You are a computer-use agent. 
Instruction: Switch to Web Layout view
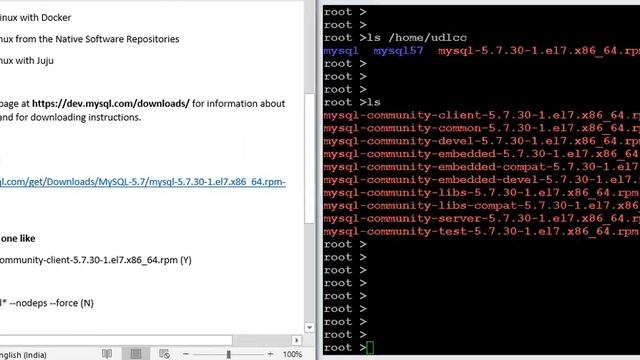[x=164, y=354]
